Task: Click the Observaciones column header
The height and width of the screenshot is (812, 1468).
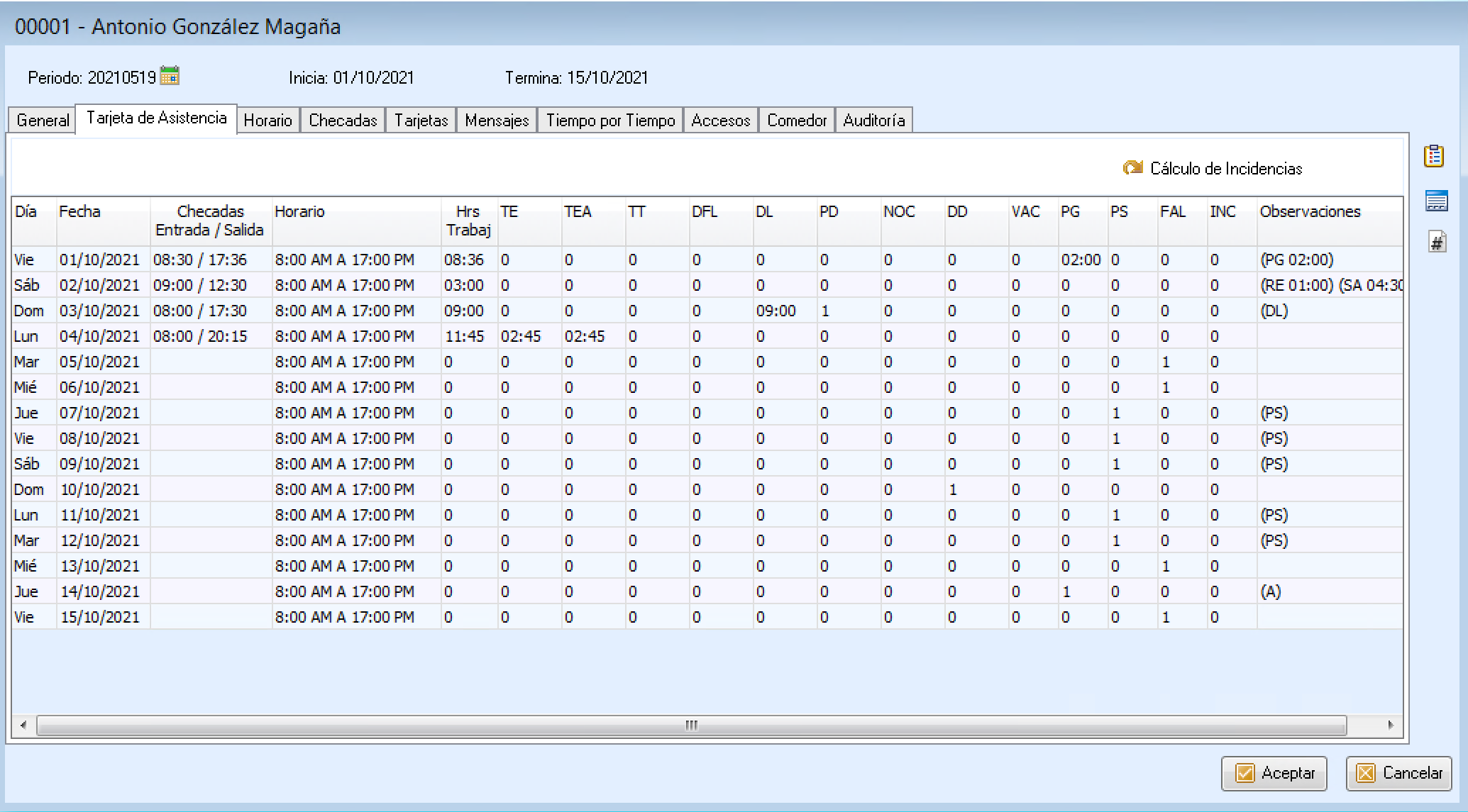Action: (1310, 211)
